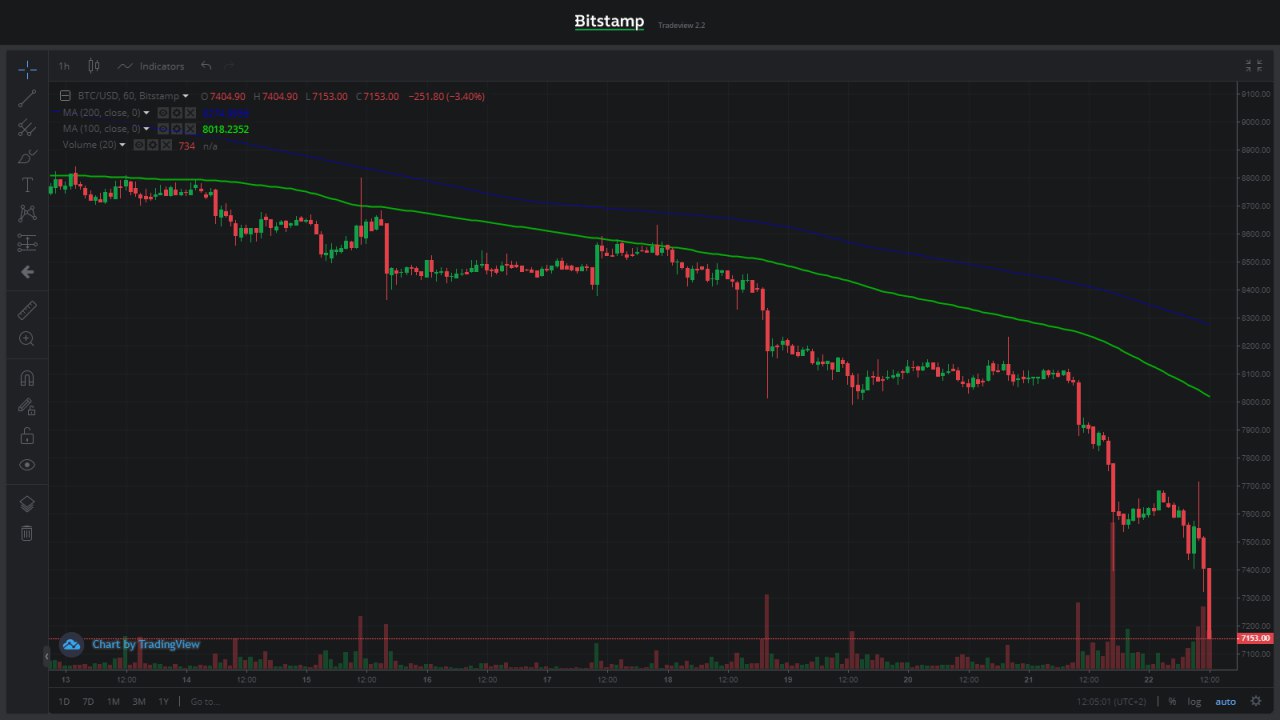This screenshot has width=1280, height=720.
Task: Open the Go to date field
Action: [x=204, y=702]
